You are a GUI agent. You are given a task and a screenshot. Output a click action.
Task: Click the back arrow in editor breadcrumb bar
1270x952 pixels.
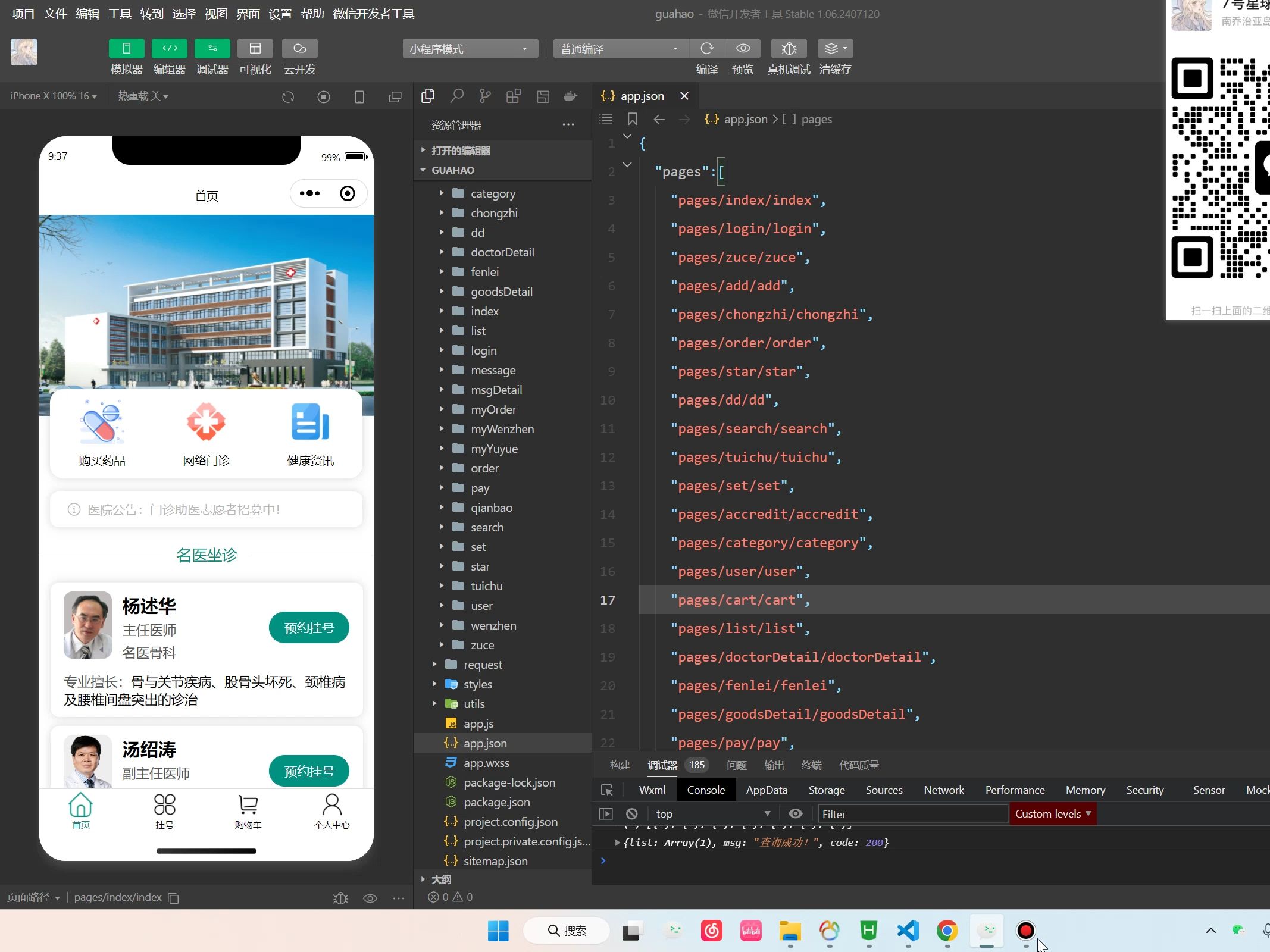point(659,119)
